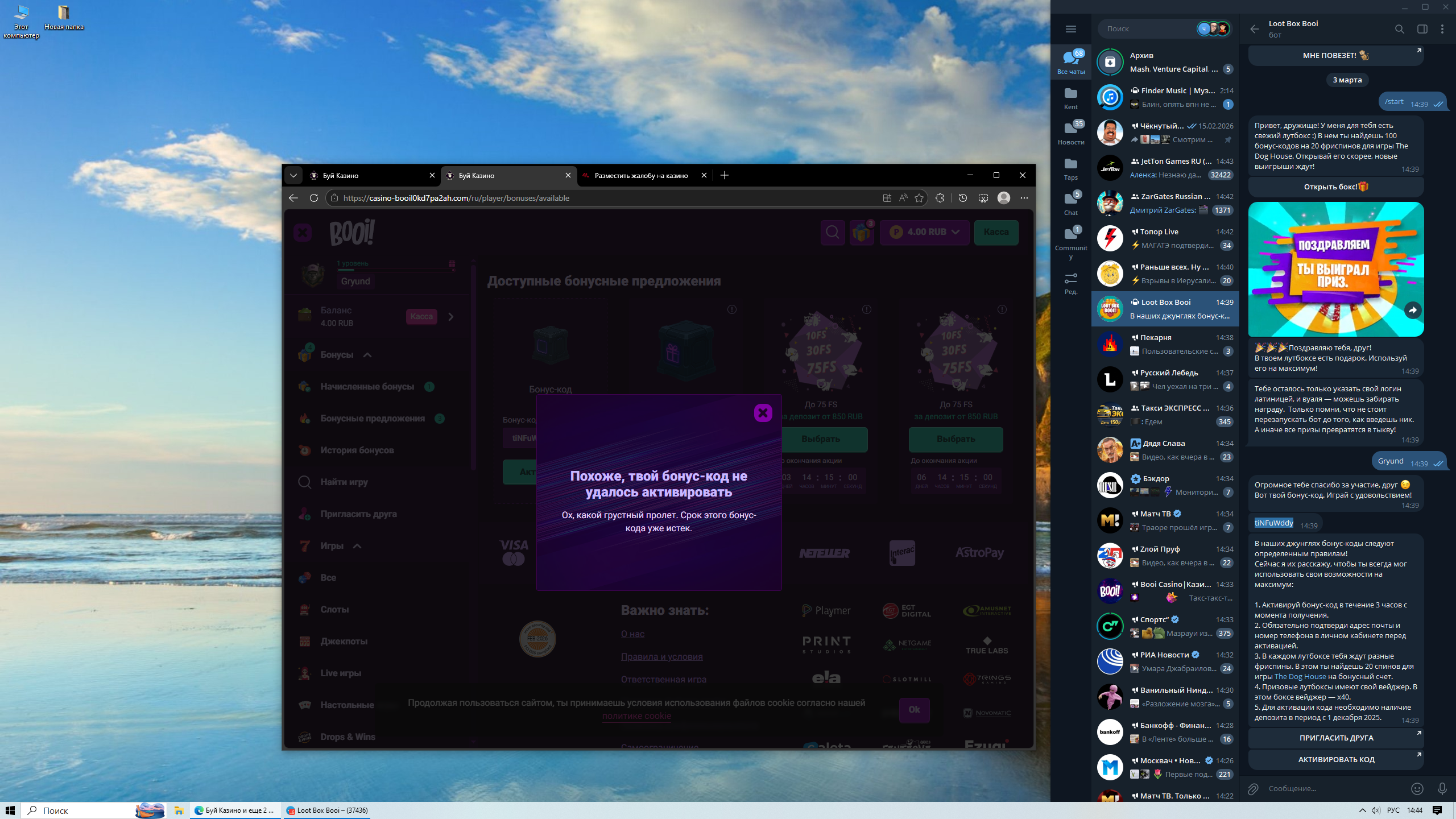The width and height of the screenshot is (1456, 819).
Task: Switch to the complaint page browser tab
Action: pos(641,176)
